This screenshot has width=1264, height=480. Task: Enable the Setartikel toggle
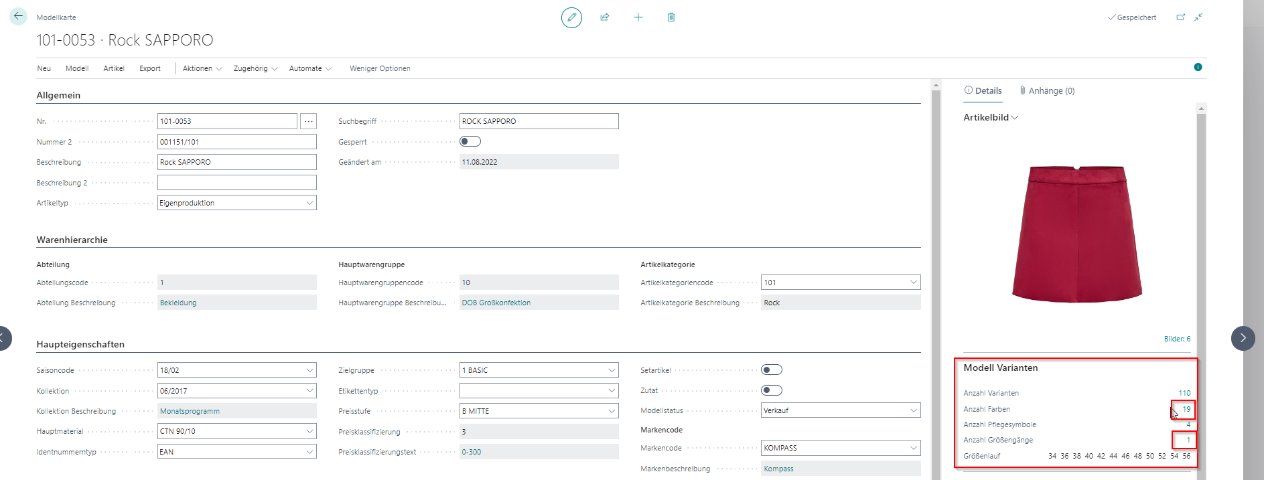771,369
